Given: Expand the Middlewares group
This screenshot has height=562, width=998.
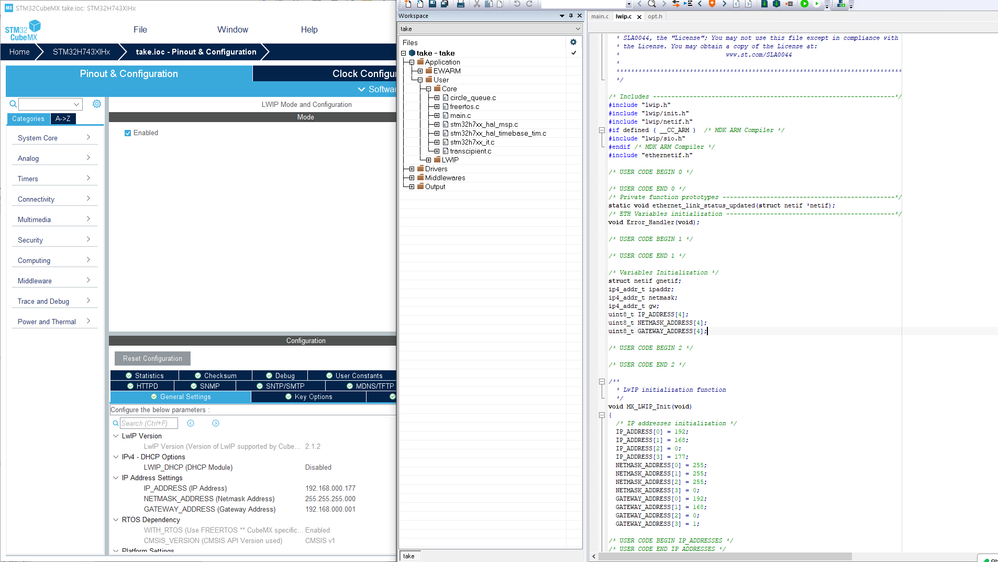Looking at the screenshot, I should coord(412,178).
